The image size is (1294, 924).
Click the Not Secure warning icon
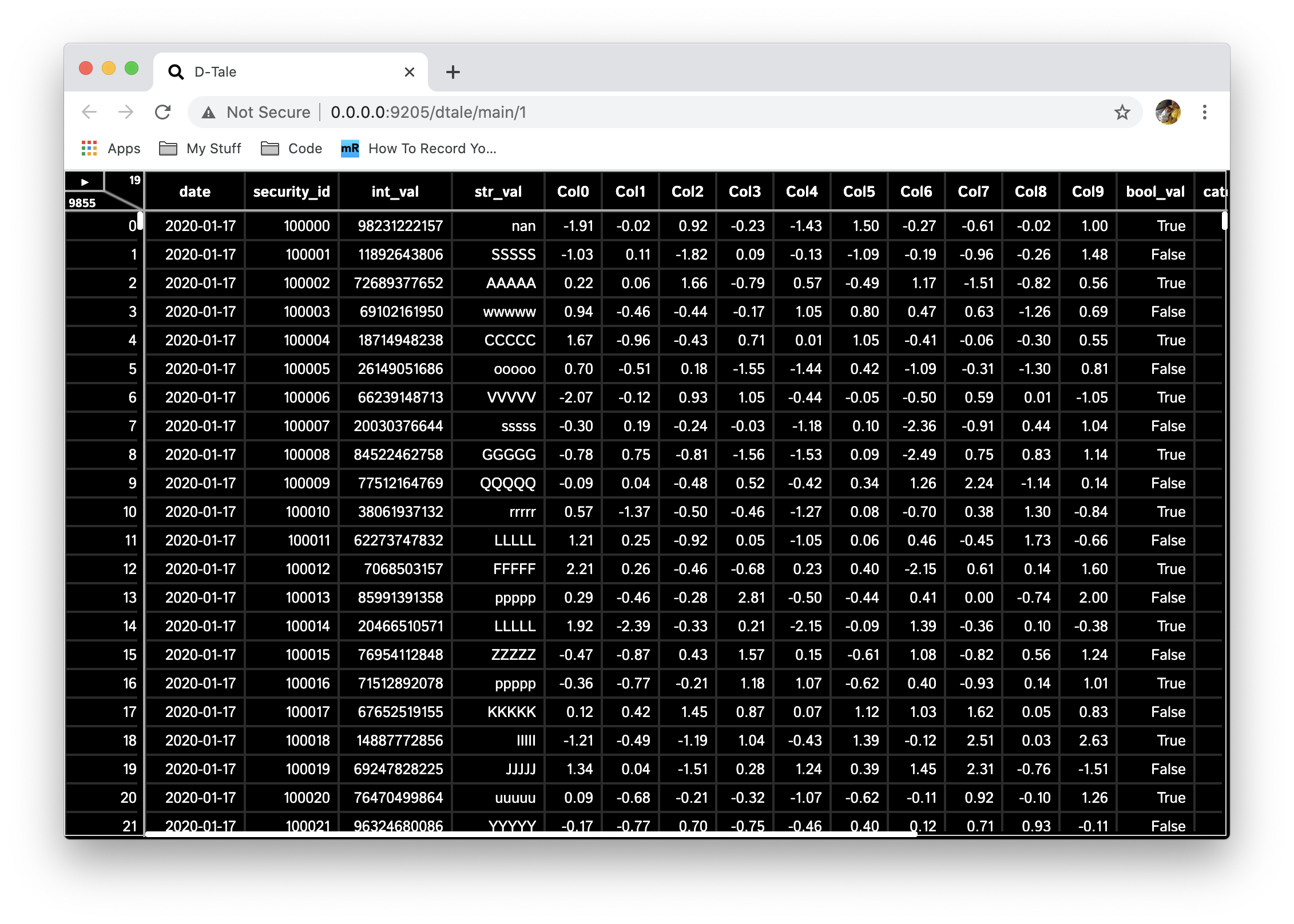tap(209, 113)
